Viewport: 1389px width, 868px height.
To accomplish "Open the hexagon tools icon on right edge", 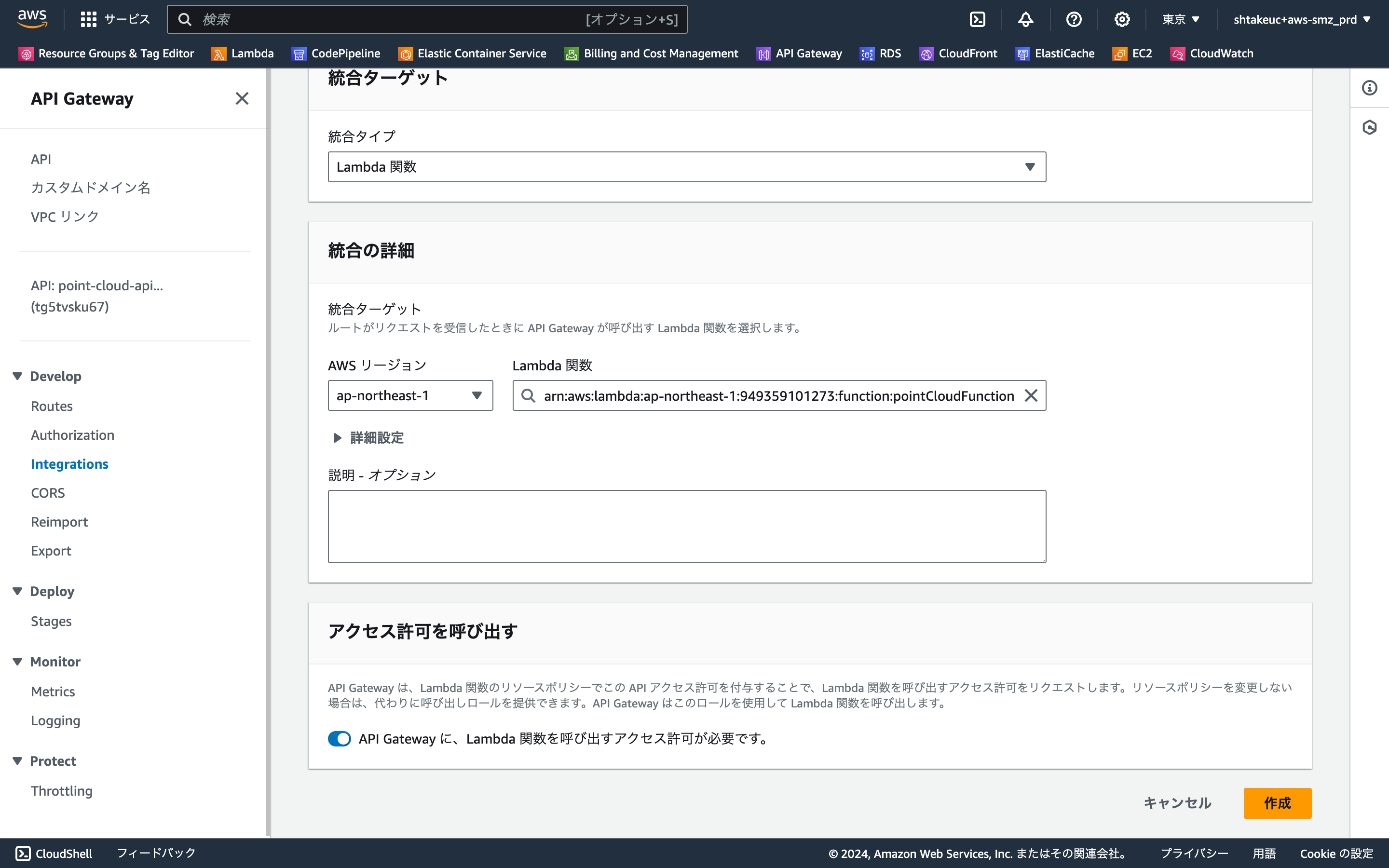I will pos(1370,127).
